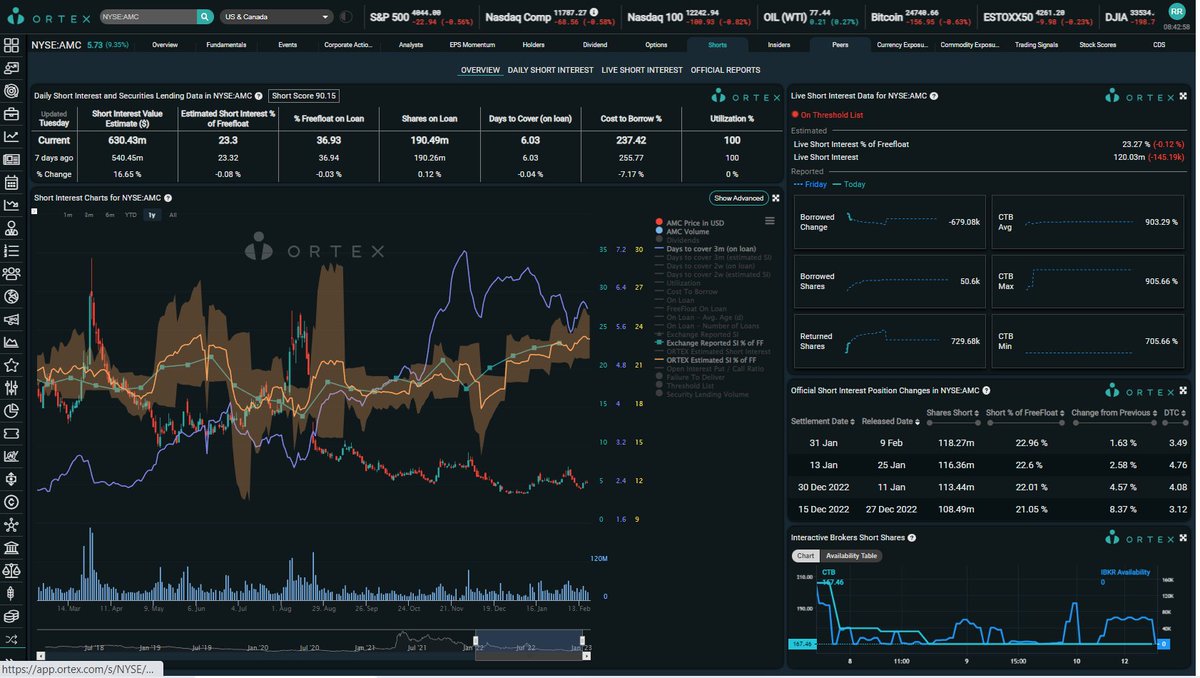Click the ticket-shaped sidebar icon

11,433
